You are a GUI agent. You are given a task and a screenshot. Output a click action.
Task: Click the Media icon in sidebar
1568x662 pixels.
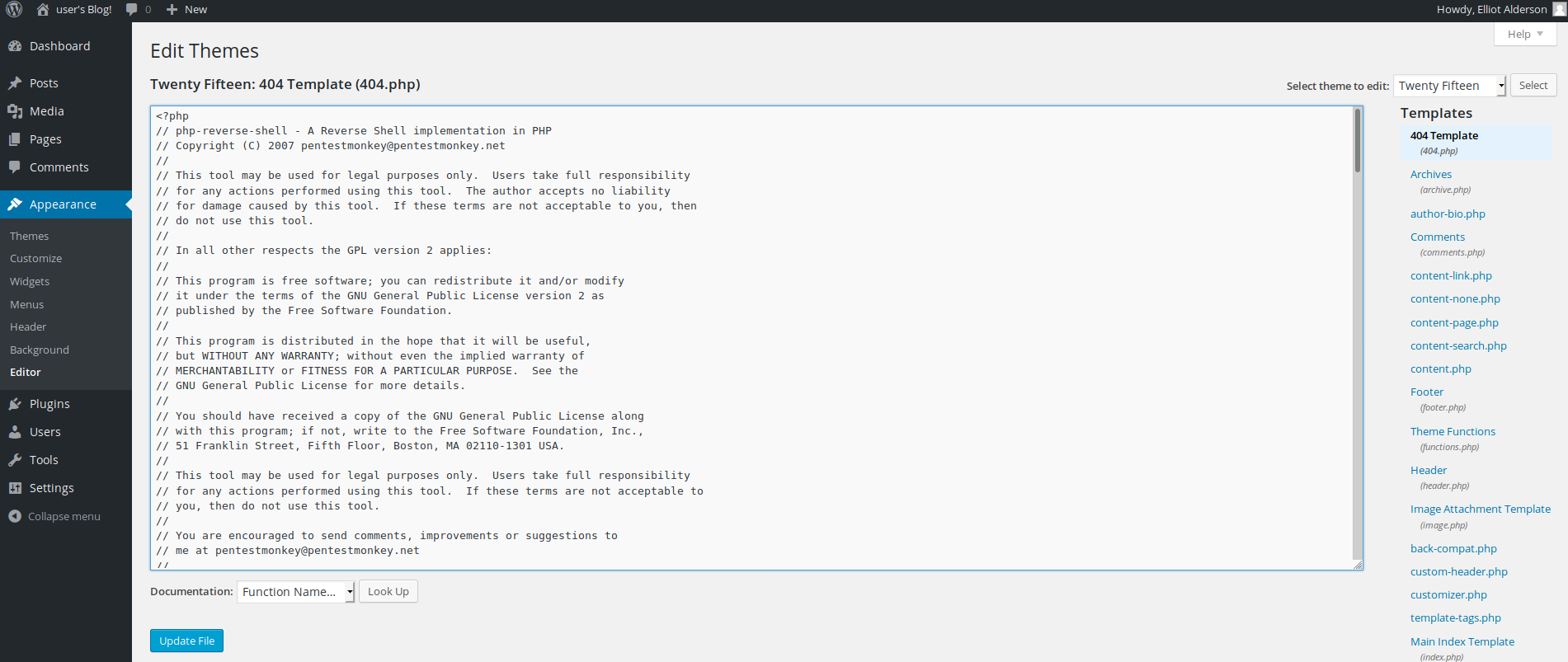coord(15,111)
